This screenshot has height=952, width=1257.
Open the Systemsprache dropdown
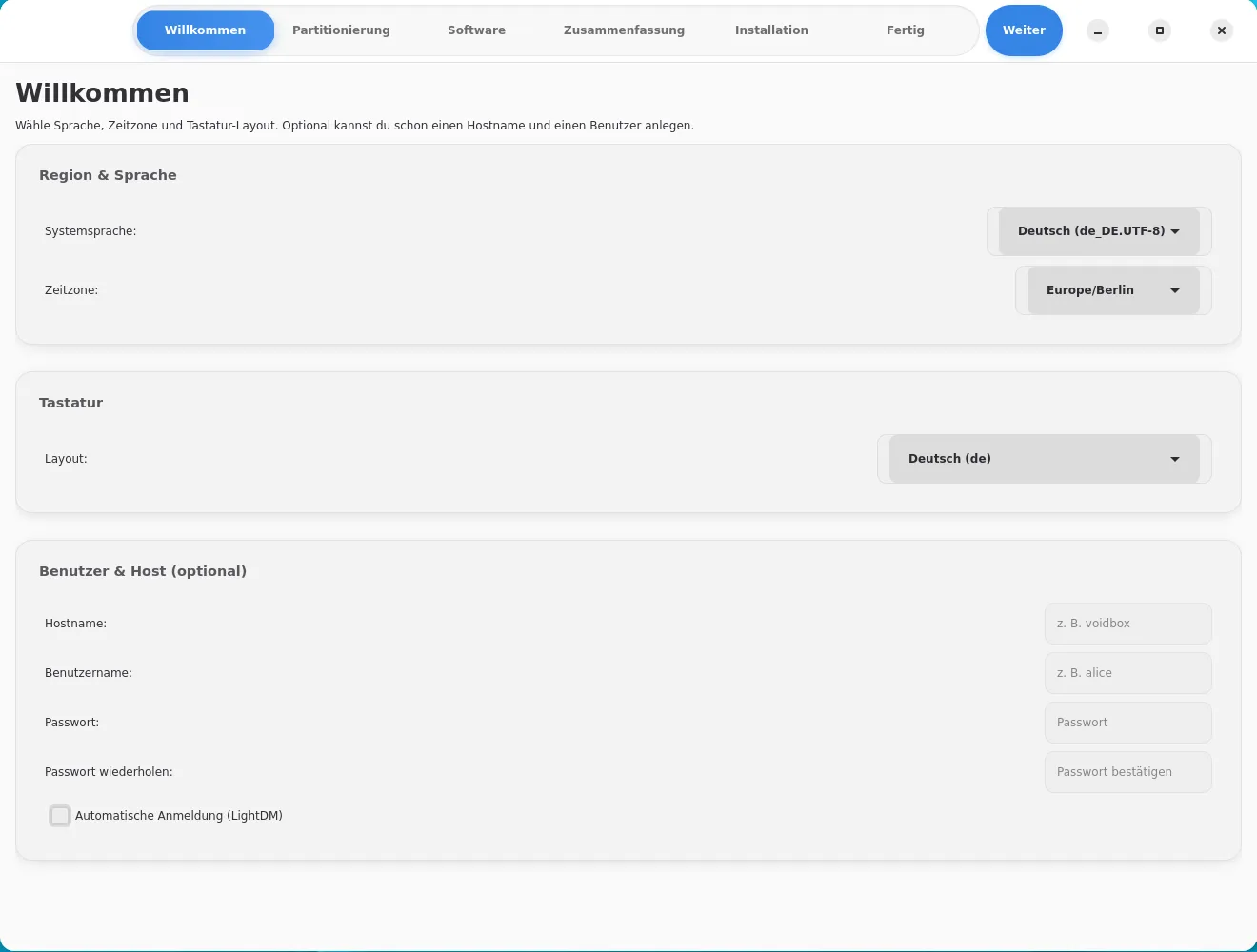[1098, 231]
